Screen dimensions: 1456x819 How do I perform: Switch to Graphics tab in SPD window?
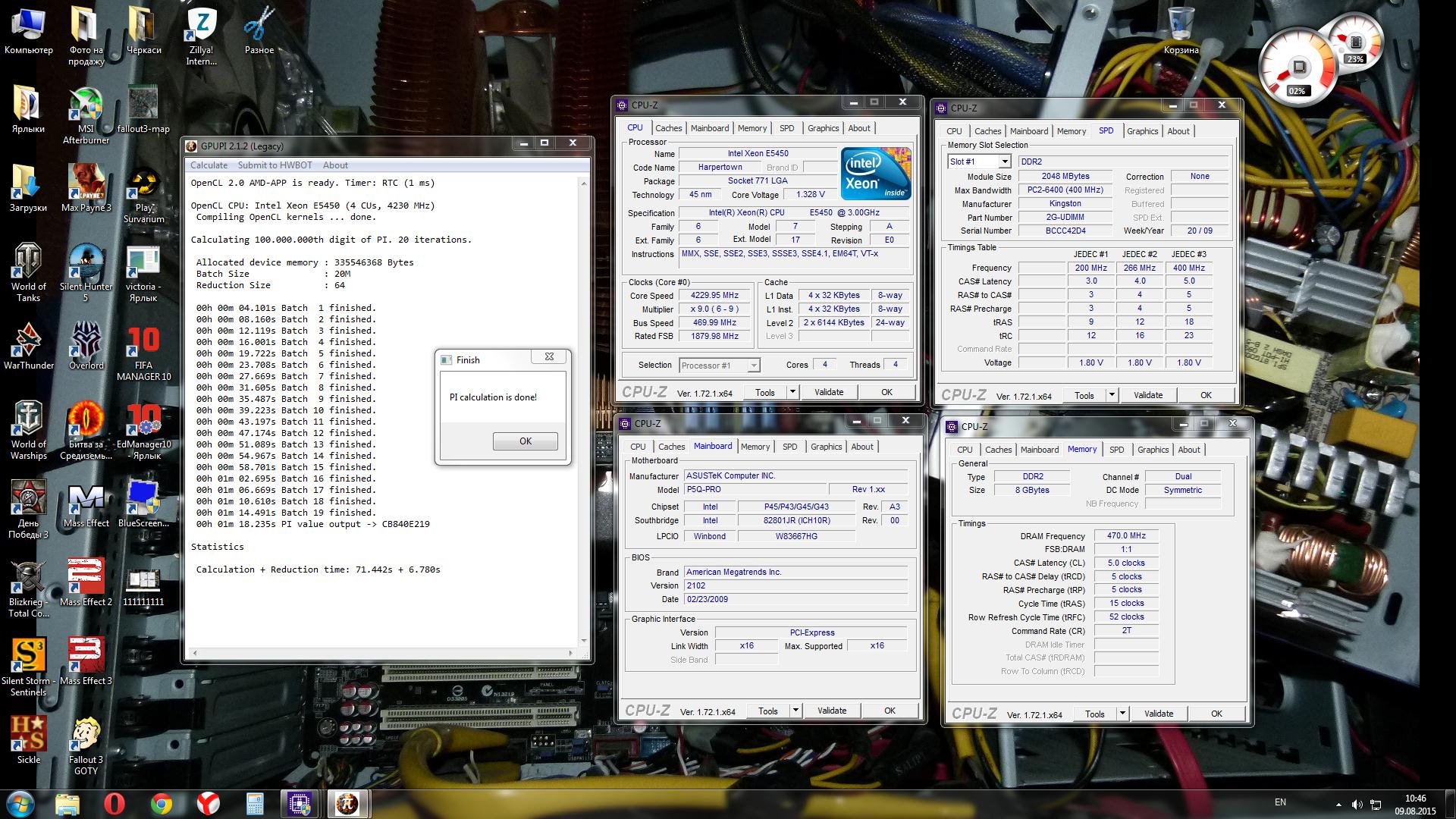click(x=1142, y=131)
